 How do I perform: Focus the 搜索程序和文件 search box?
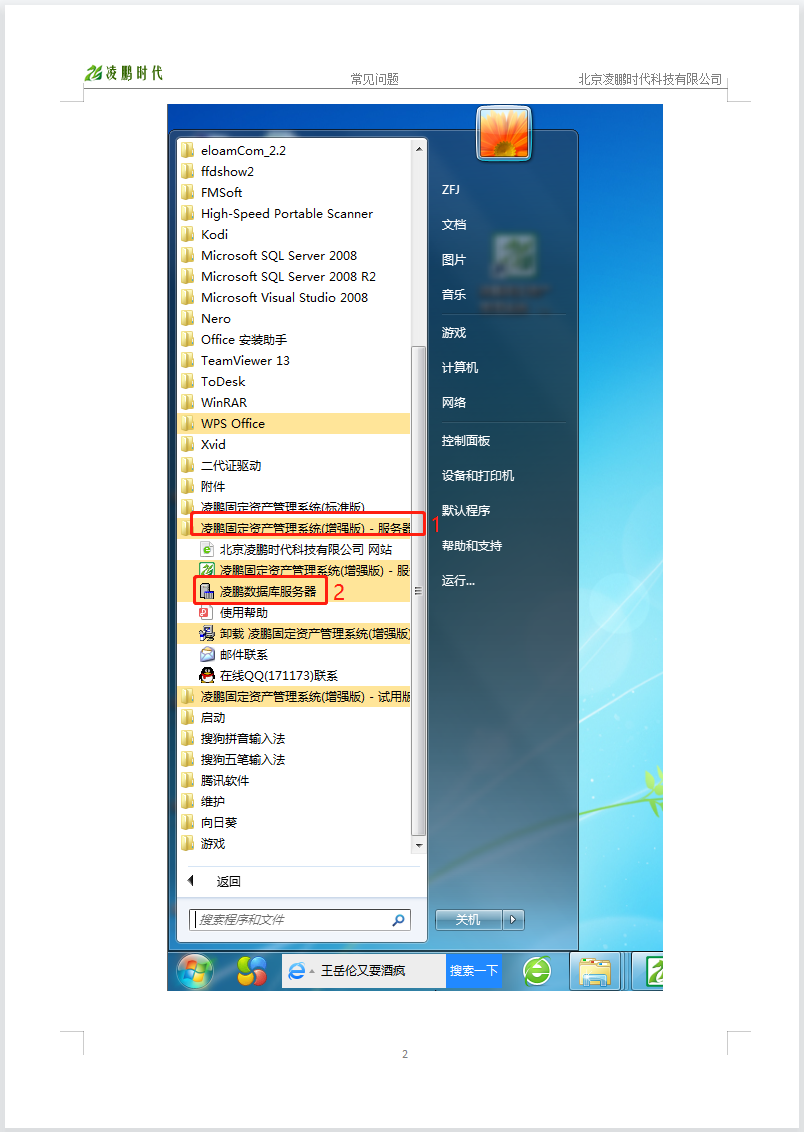pyautogui.click(x=300, y=919)
